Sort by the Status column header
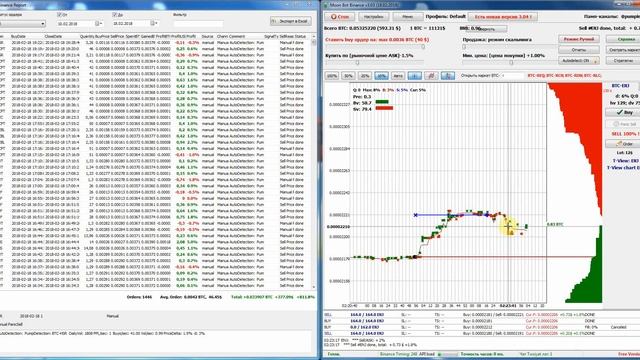Viewport: 640px width, 360px height. 300,36
